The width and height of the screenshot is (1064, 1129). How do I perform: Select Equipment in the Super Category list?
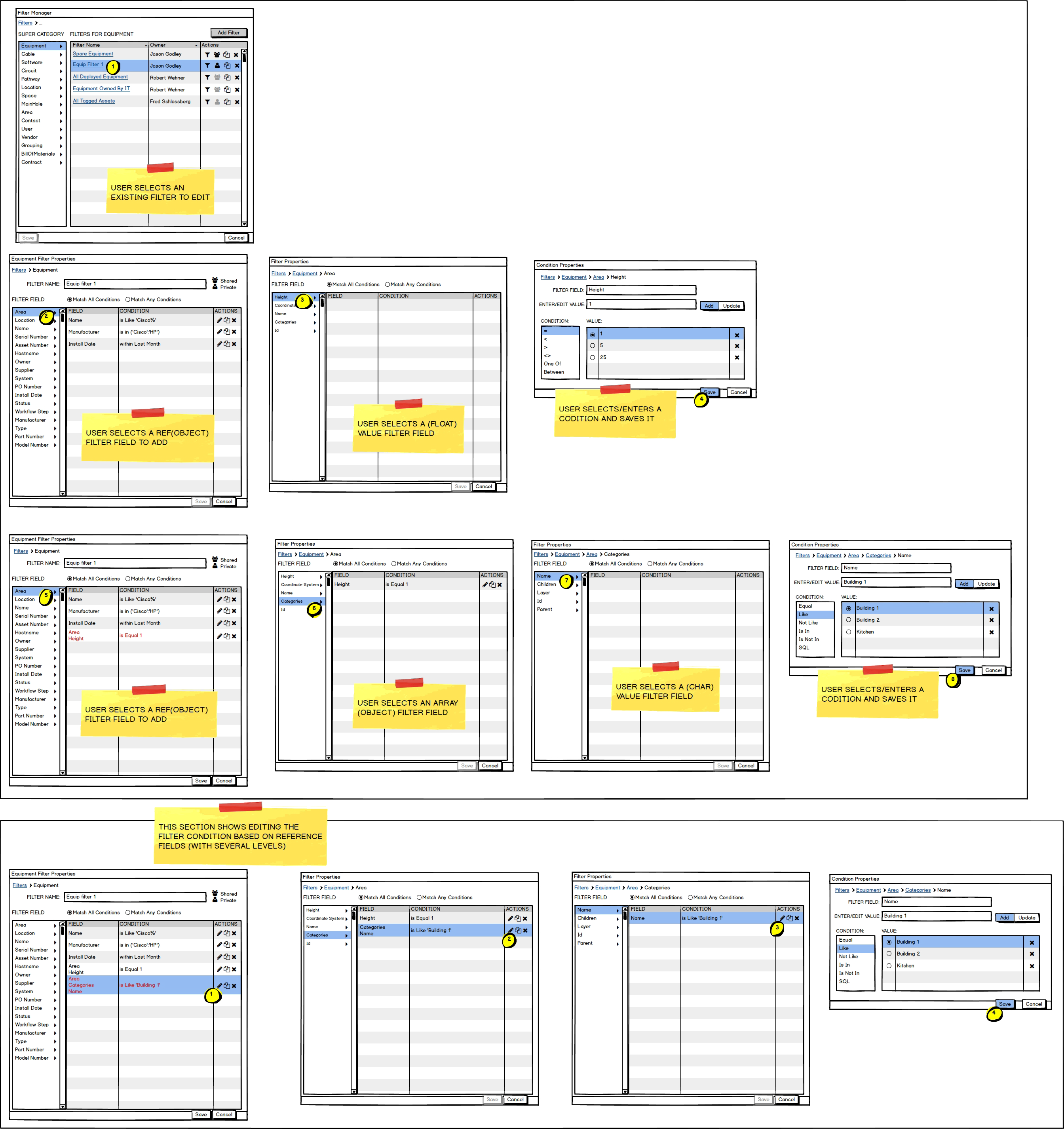click(x=42, y=46)
